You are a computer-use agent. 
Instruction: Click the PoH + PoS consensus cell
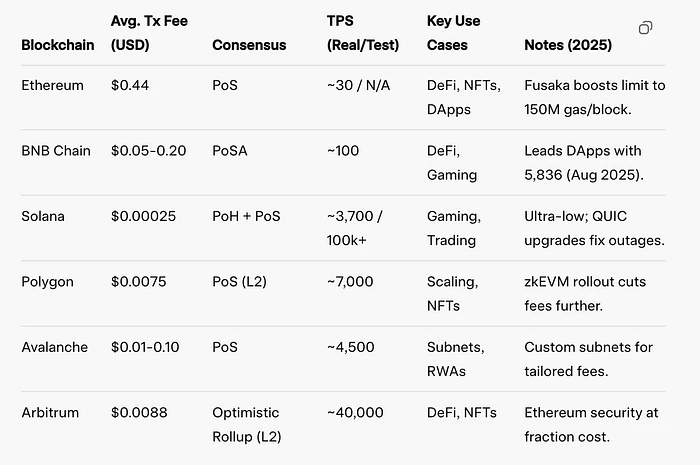(x=249, y=217)
